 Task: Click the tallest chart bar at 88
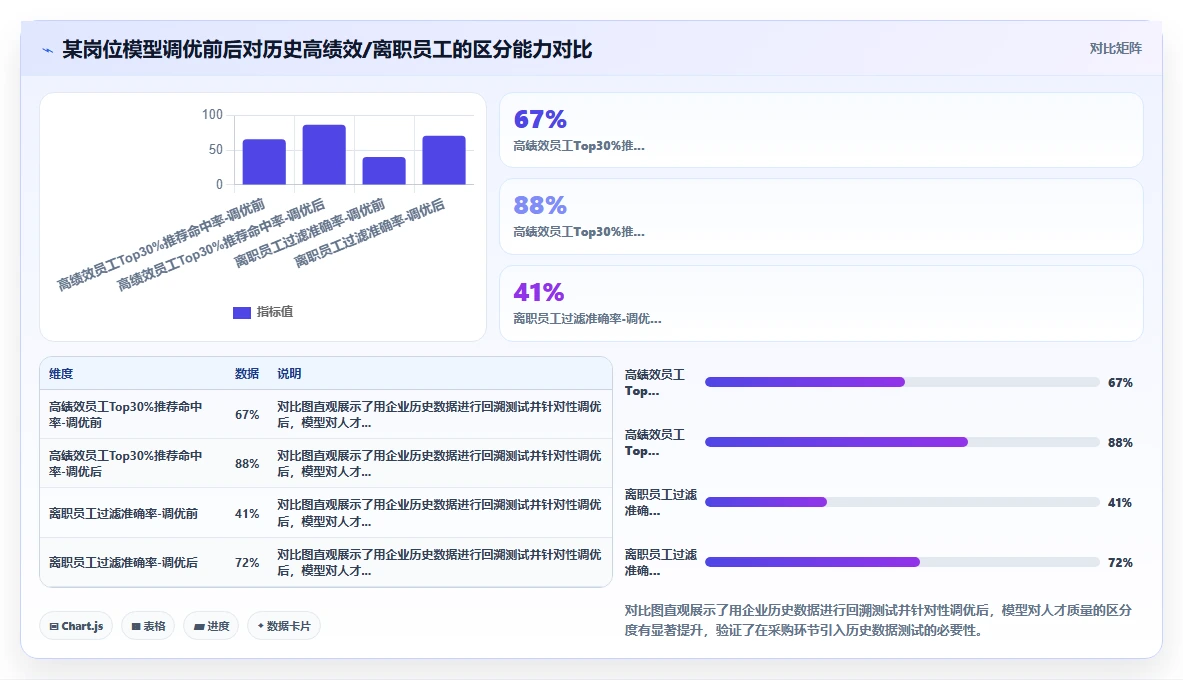coord(324,155)
